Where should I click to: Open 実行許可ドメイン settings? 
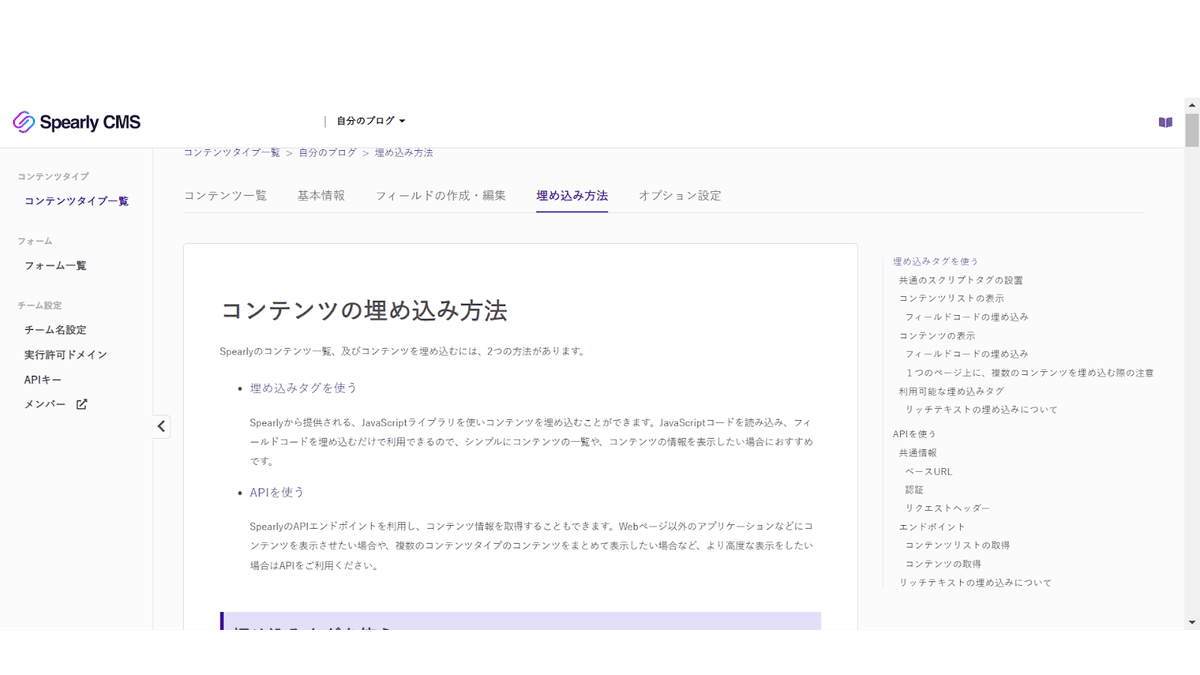(66, 355)
